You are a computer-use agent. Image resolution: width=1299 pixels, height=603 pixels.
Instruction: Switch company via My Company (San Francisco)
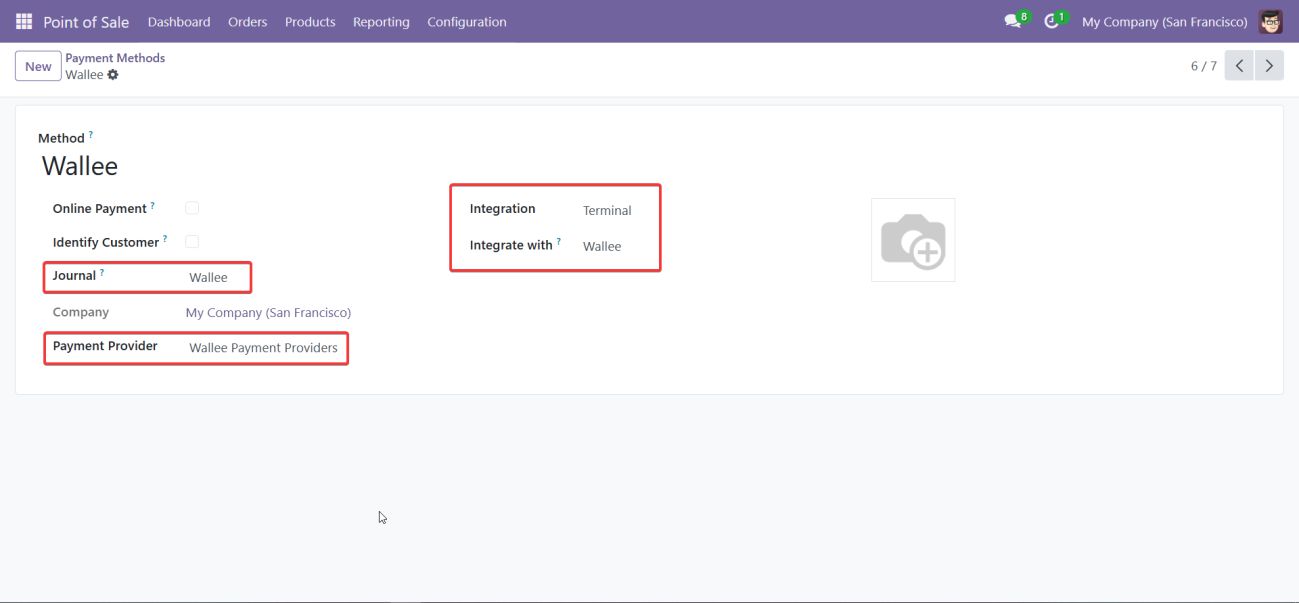(1164, 22)
